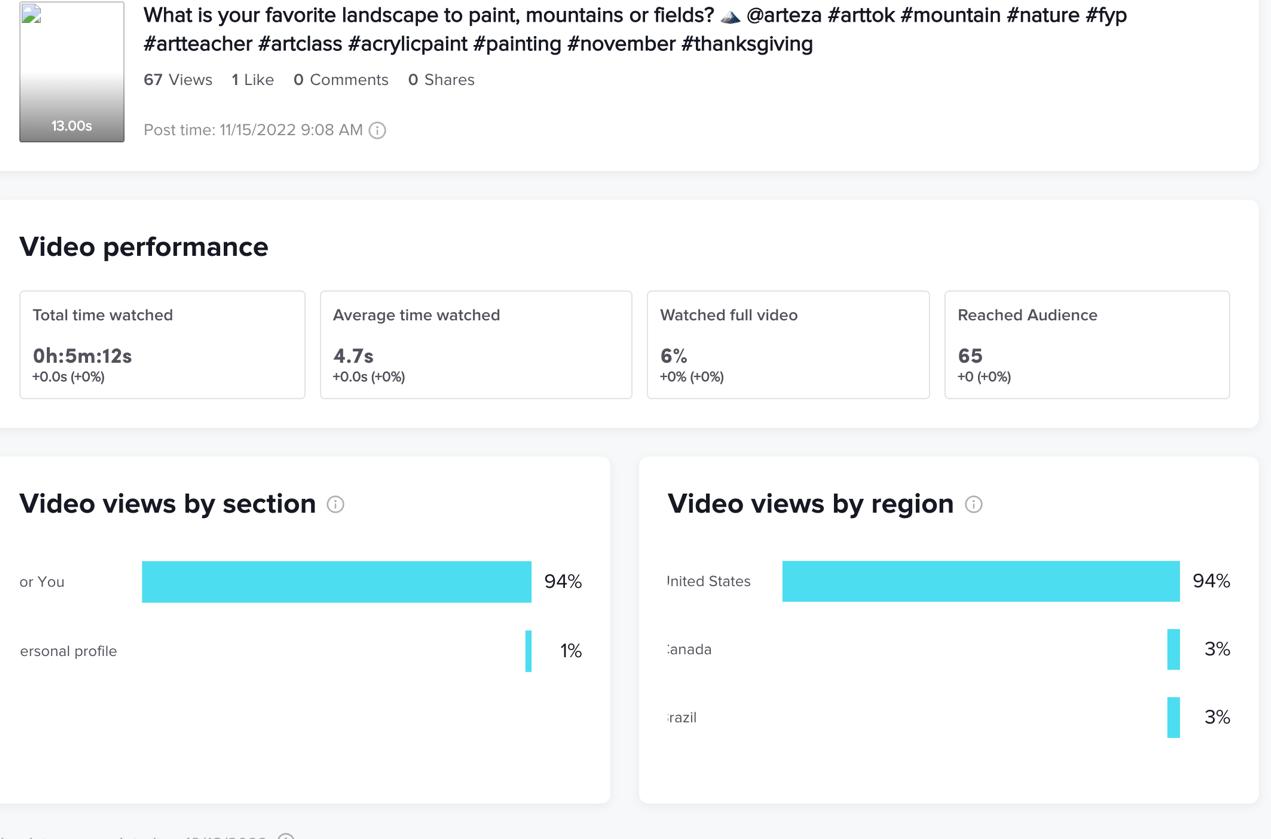This screenshot has width=1271, height=839.
Task: Click the For You 94% bar
Action: coord(336,582)
